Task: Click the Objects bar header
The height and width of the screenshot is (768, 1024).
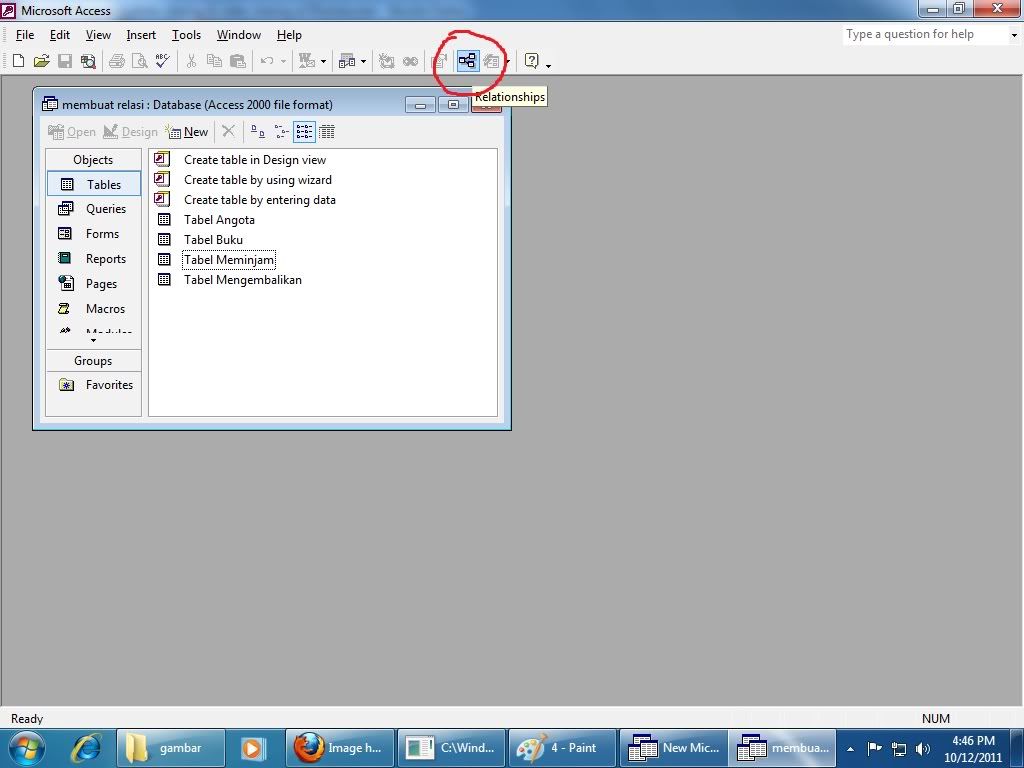Action: pyautogui.click(x=93, y=160)
